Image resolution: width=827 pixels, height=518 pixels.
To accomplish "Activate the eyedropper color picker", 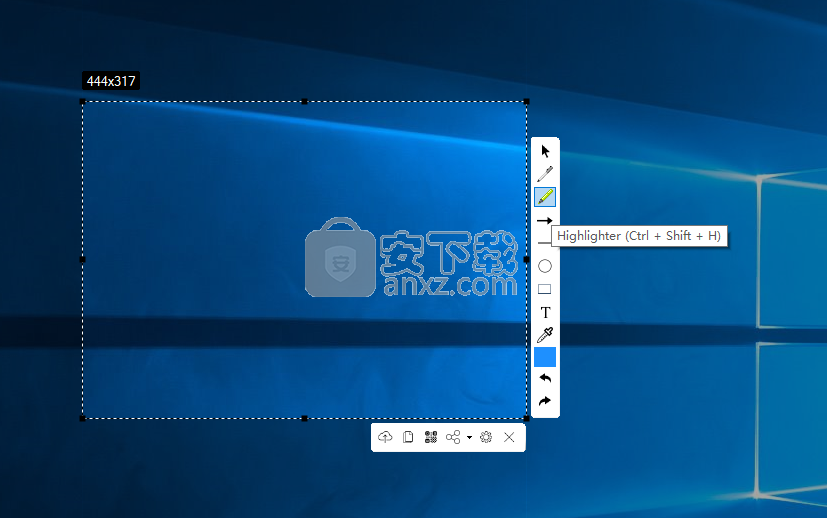I will coord(545,335).
